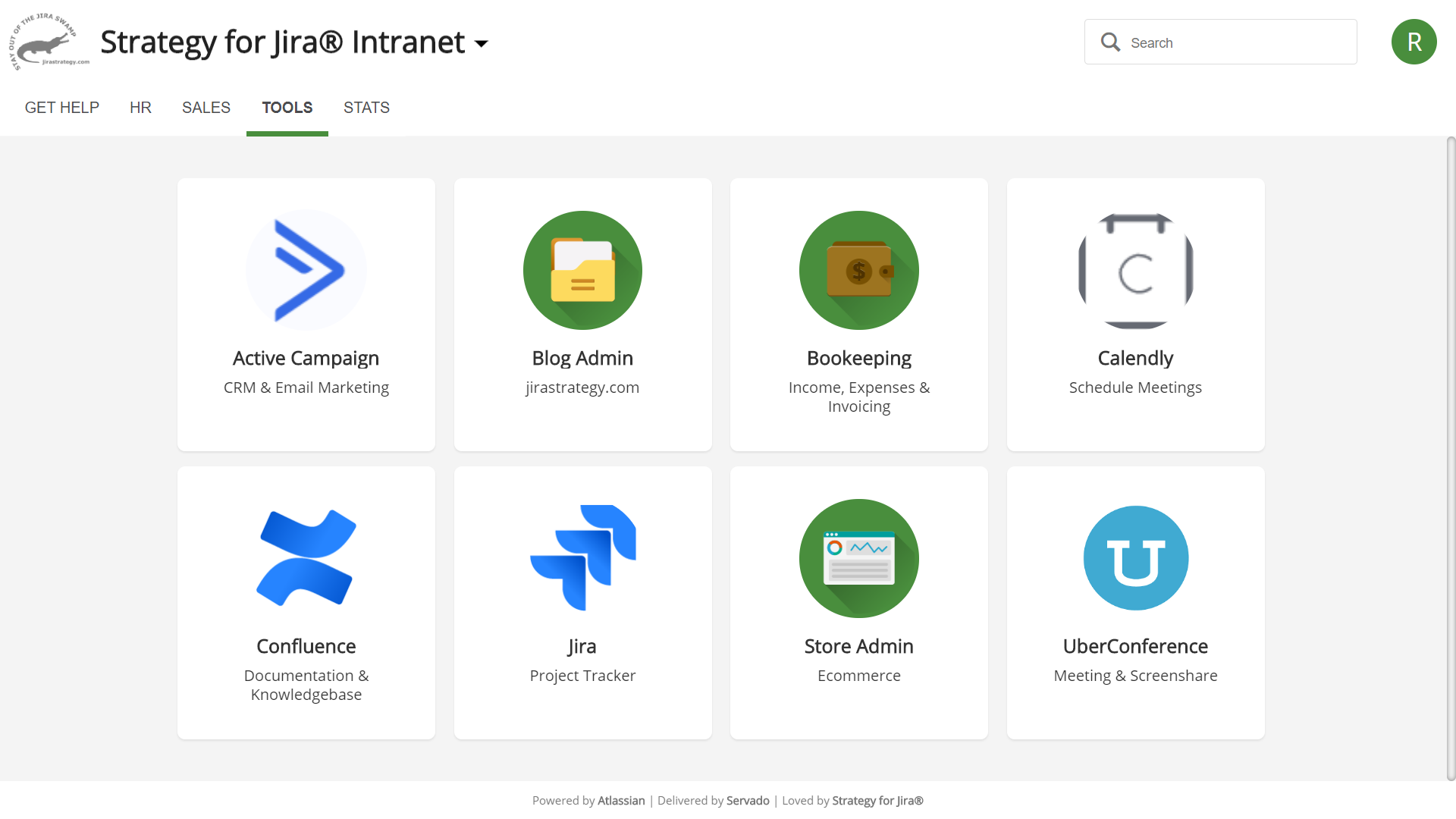Open the Store Admin dashboard icon
This screenshot has width=1456, height=819.
pyautogui.click(x=858, y=558)
